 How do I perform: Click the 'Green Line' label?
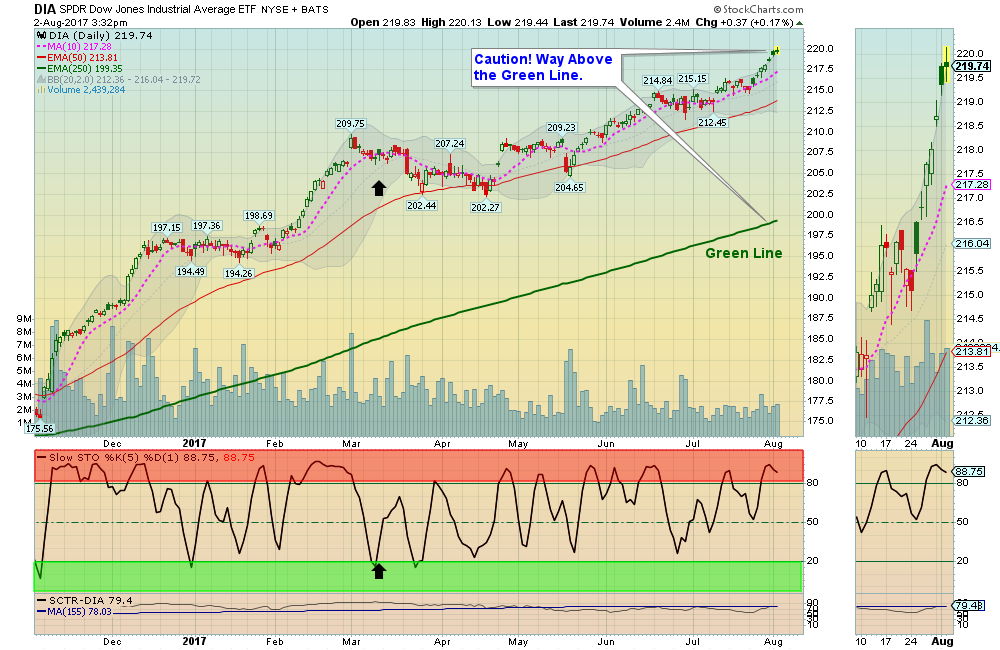click(744, 253)
